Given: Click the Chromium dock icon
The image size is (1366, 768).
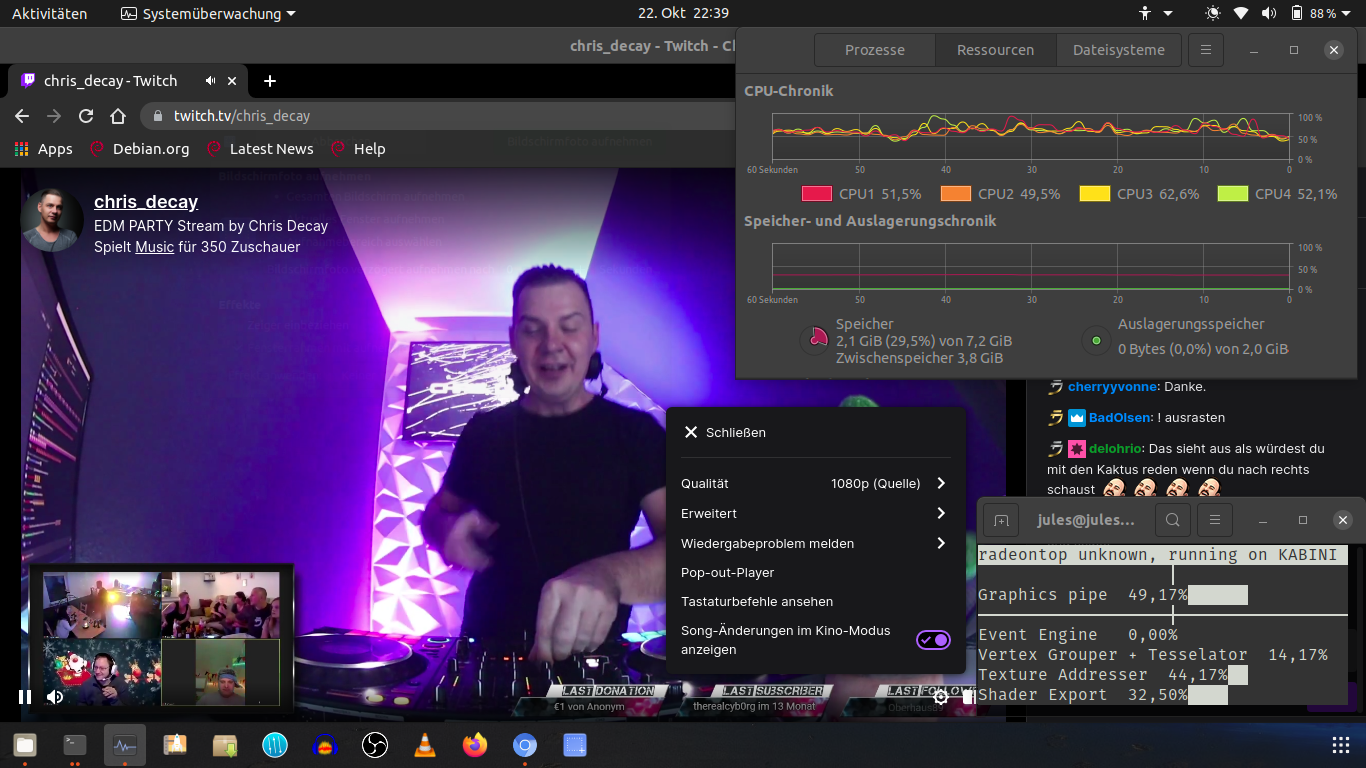Looking at the screenshot, I should (525, 745).
